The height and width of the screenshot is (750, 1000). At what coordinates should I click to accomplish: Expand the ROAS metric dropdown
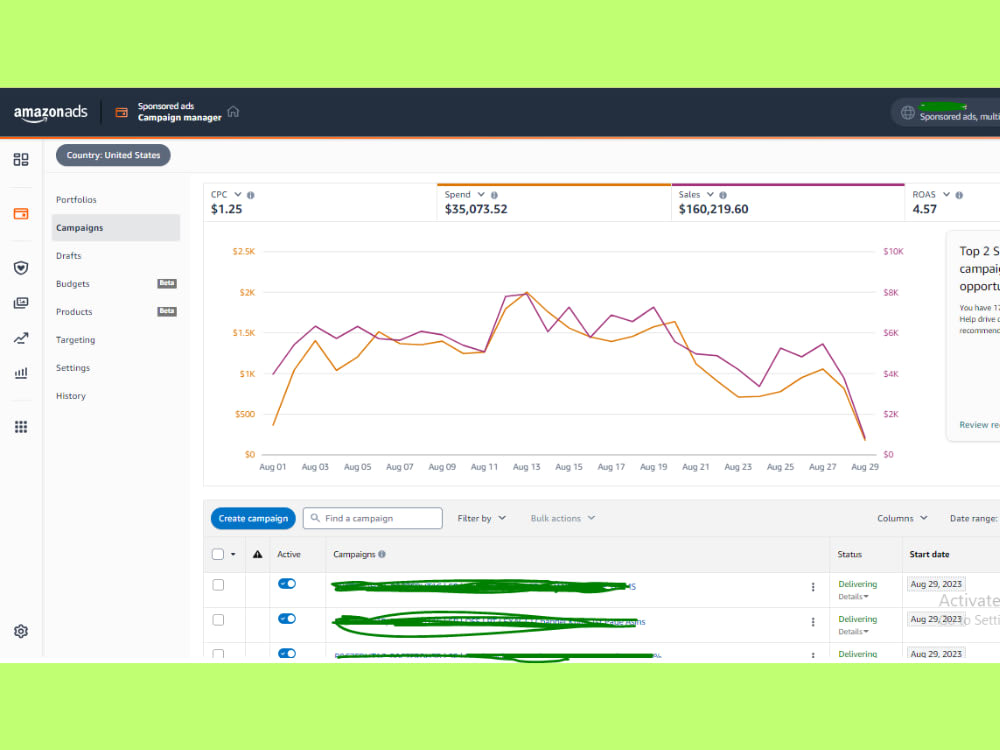point(946,195)
